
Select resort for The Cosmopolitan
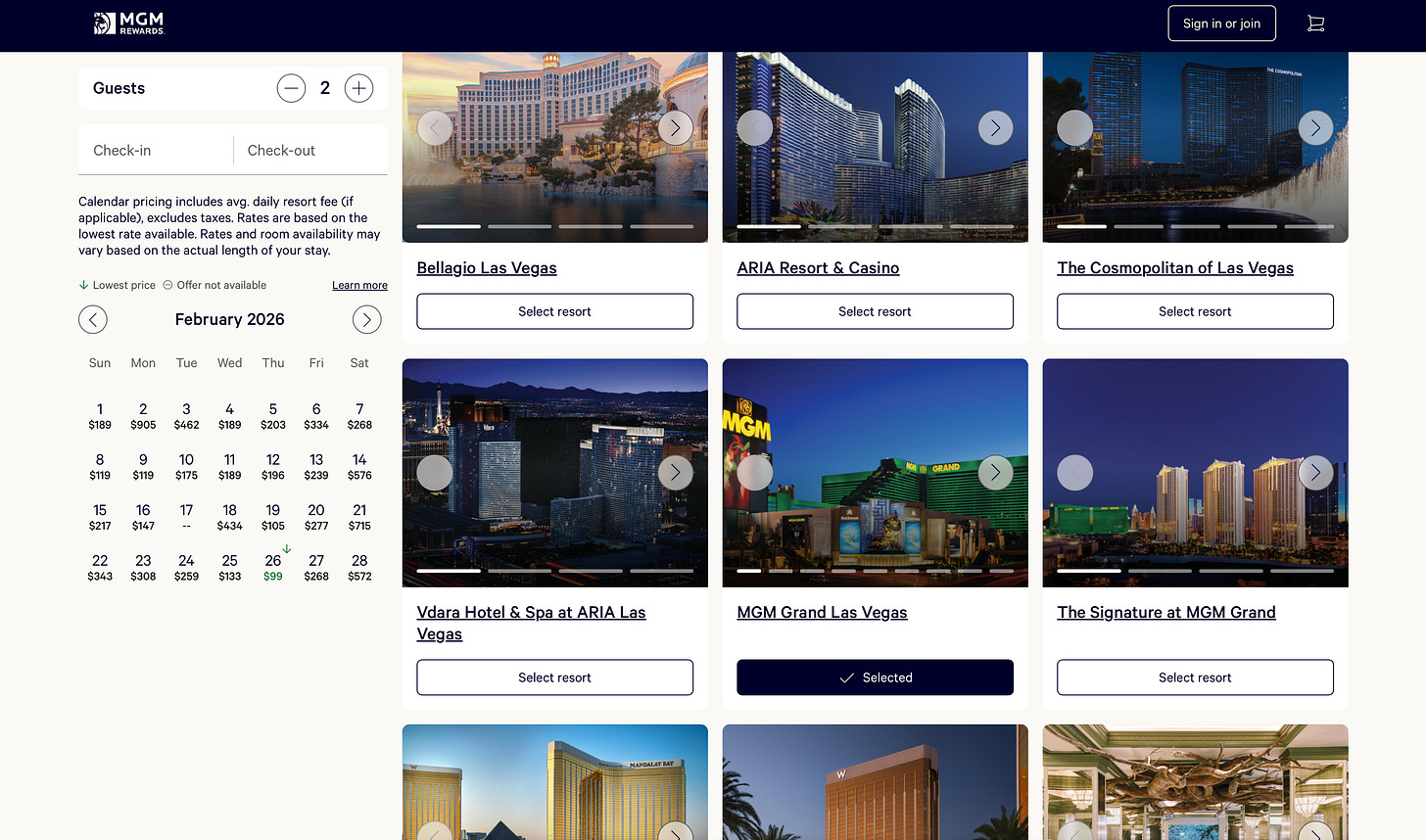(1195, 311)
